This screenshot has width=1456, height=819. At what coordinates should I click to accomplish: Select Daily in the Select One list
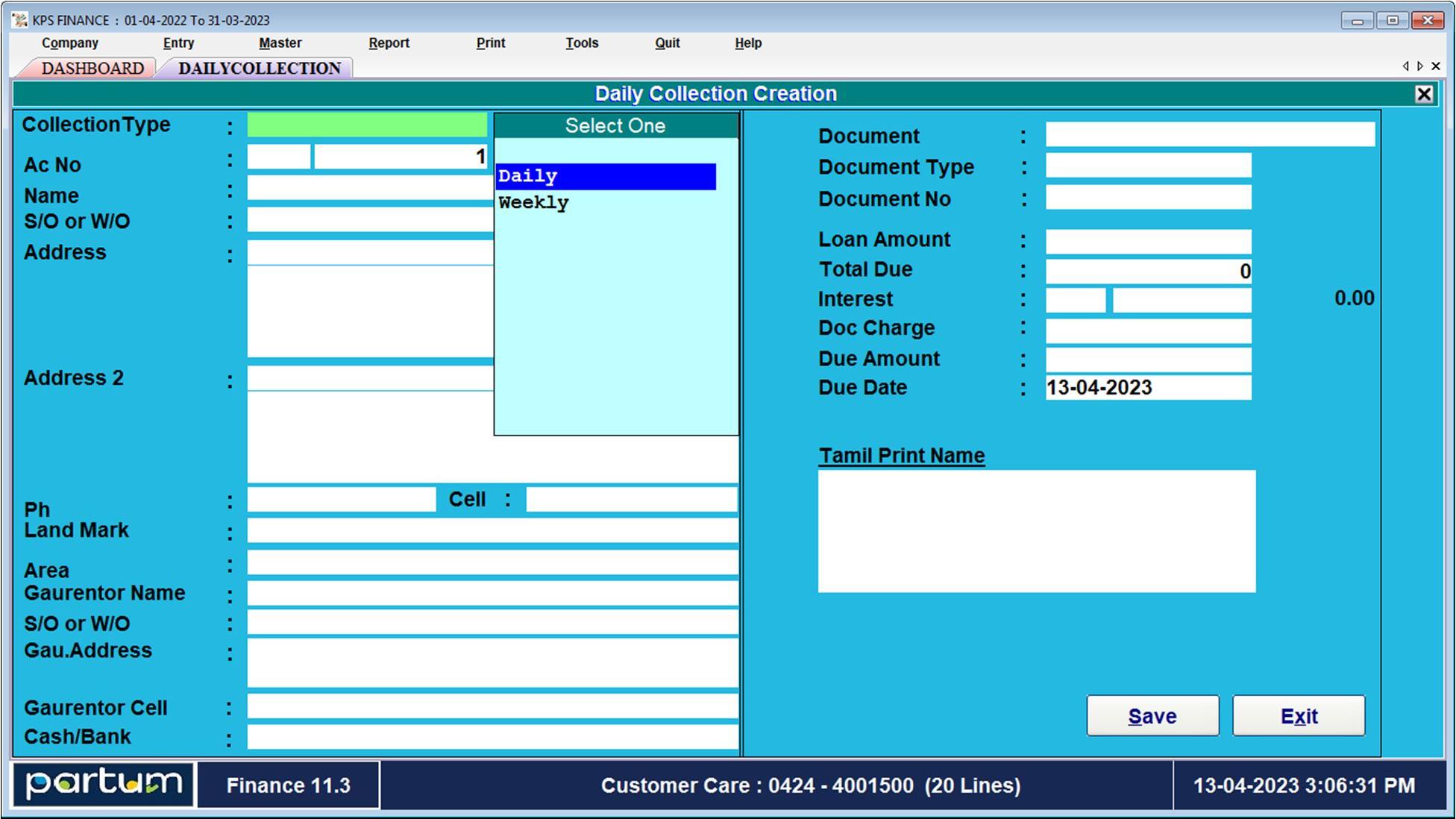[606, 177]
